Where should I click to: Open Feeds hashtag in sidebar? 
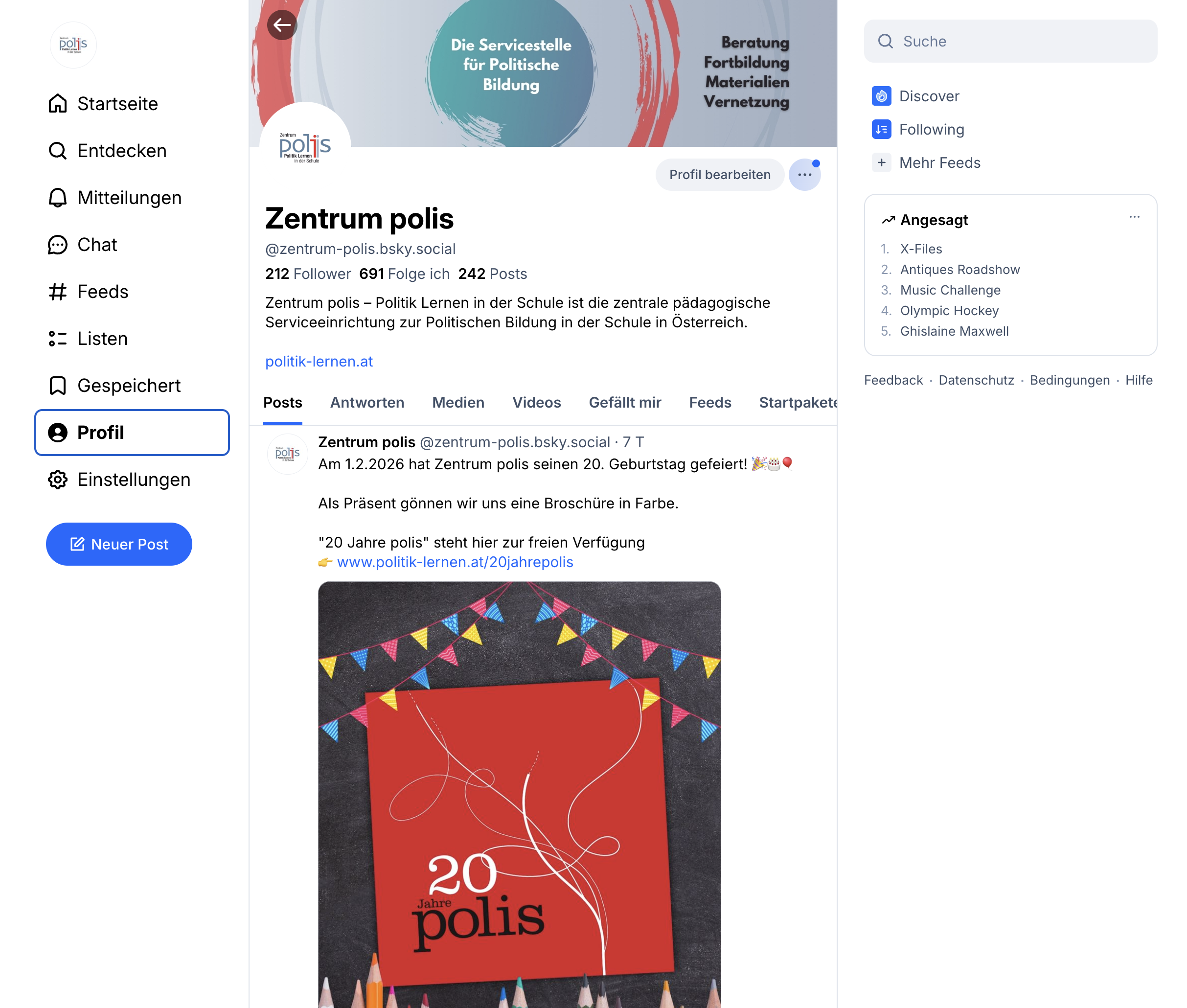pos(58,292)
